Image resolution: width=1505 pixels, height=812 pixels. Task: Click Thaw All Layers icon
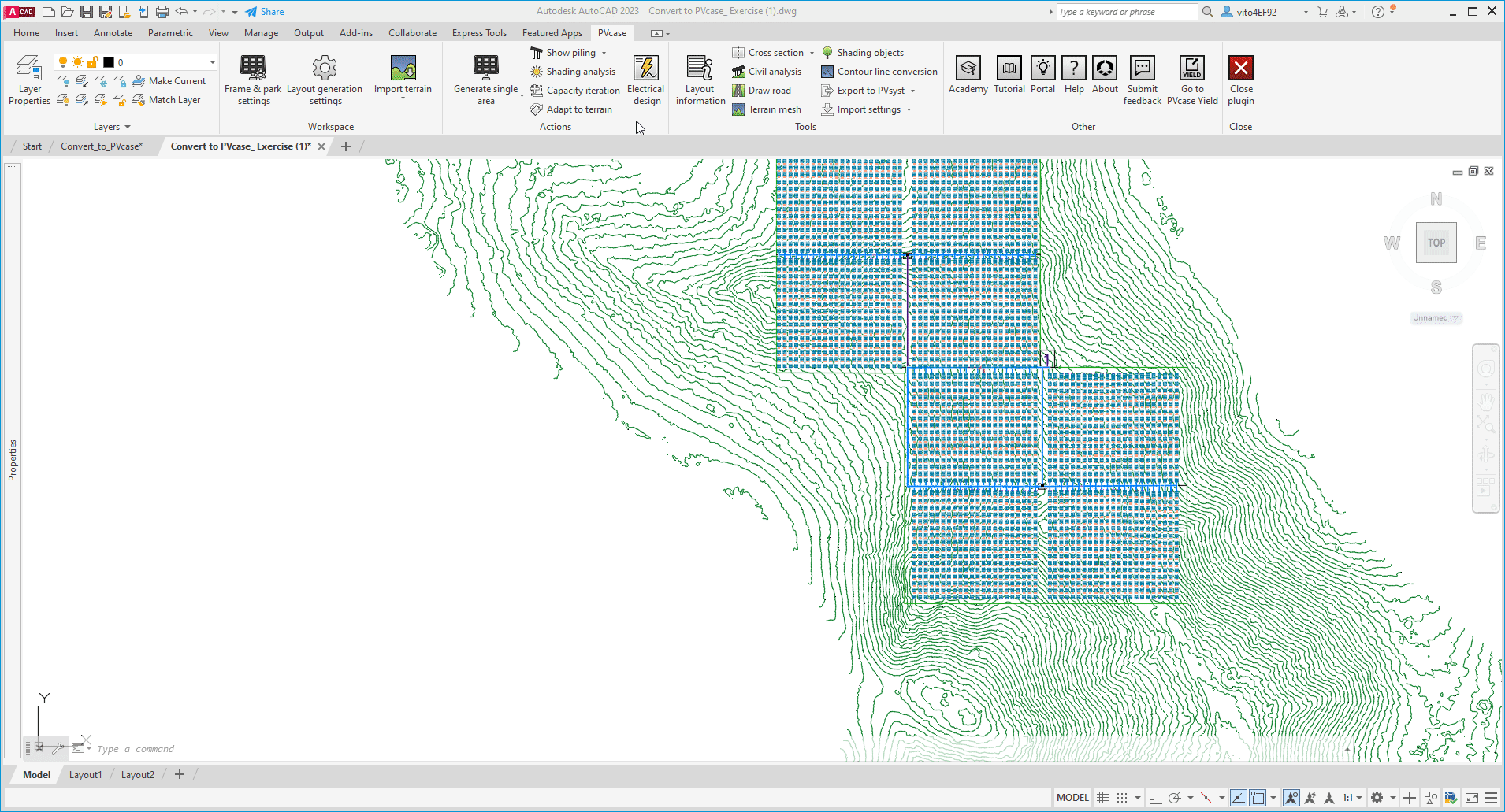click(101, 100)
